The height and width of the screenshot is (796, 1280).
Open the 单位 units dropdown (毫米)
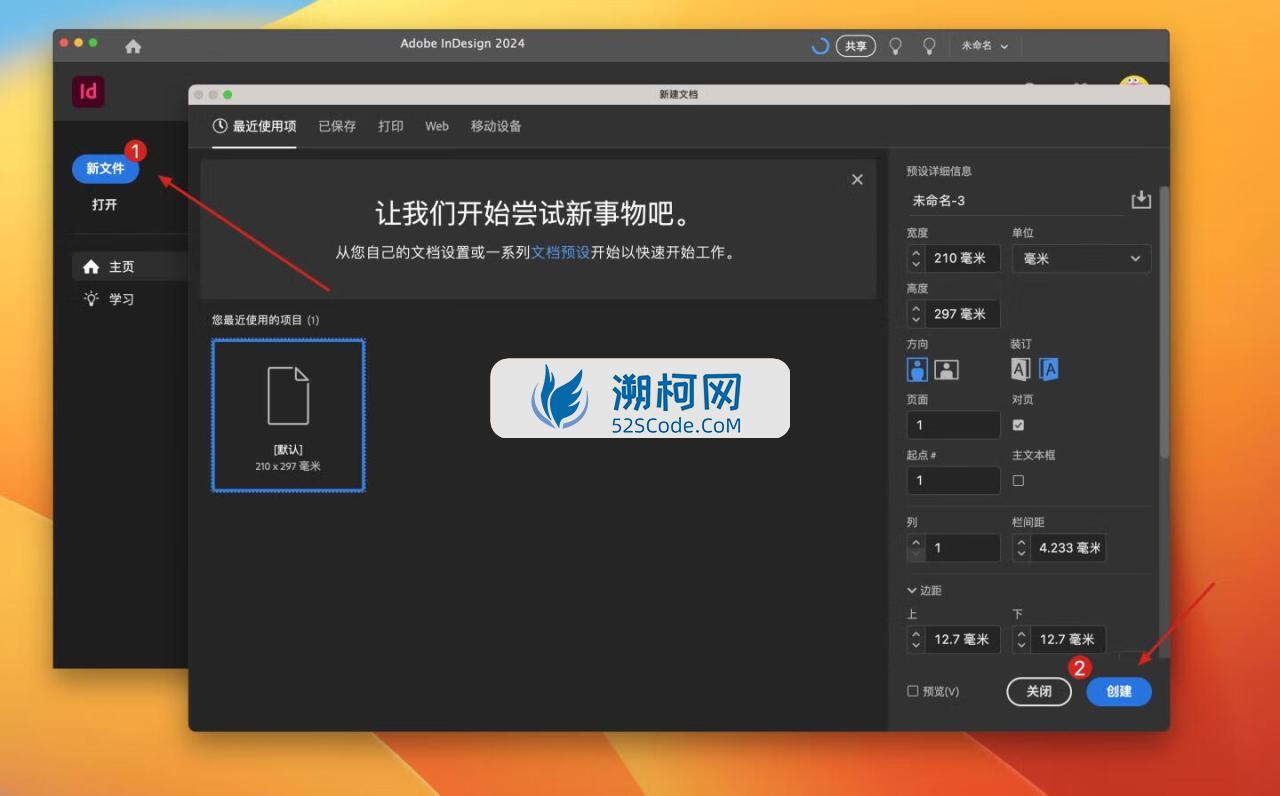click(1081, 258)
